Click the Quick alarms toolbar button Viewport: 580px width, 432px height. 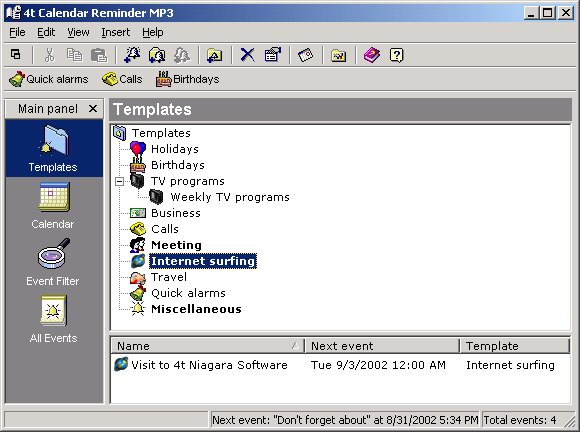coord(48,79)
